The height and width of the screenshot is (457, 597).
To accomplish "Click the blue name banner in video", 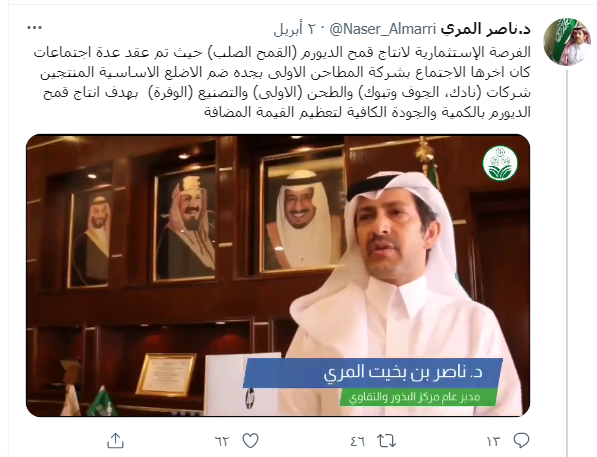I will (373, 373).
